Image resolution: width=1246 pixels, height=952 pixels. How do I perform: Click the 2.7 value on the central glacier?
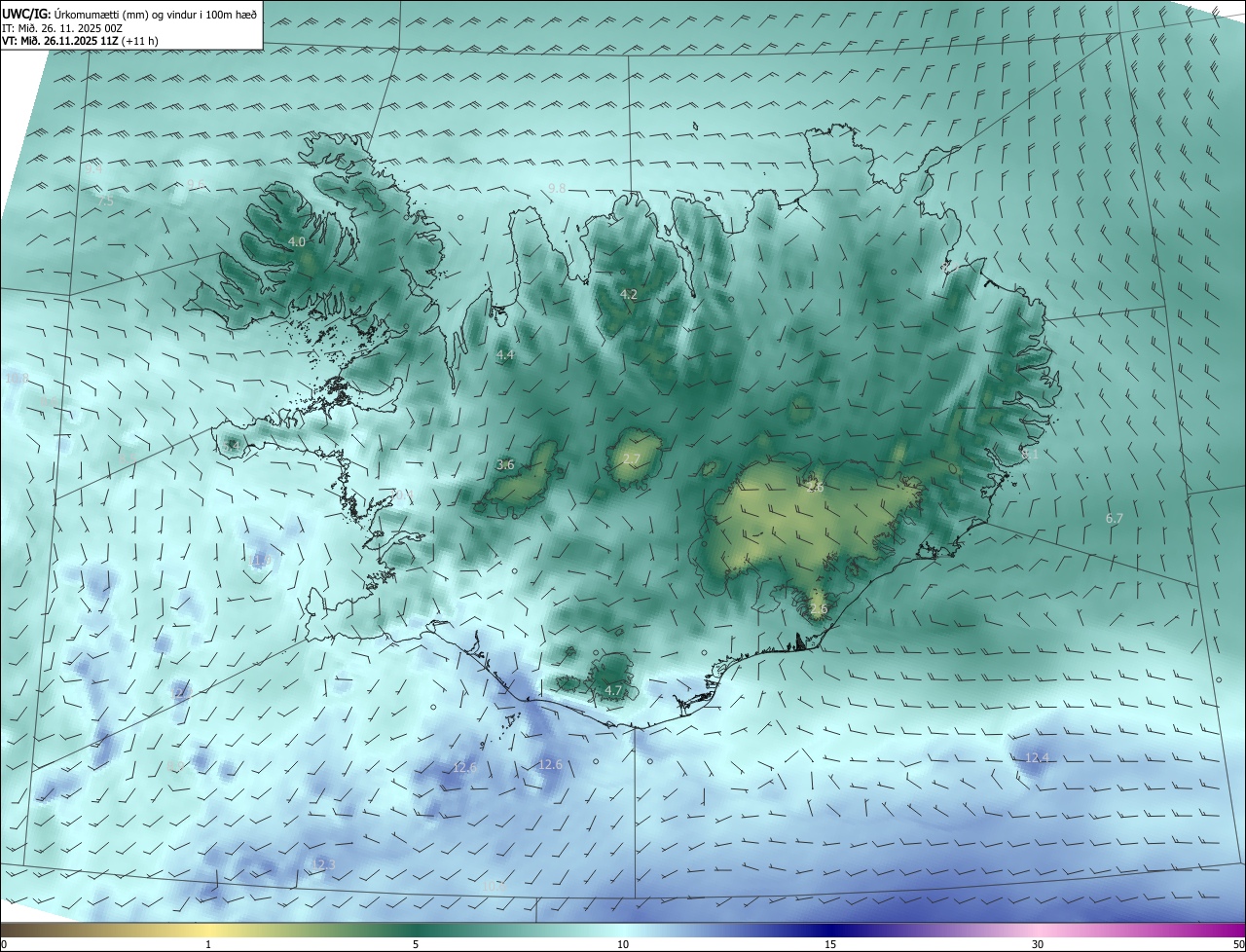pyautogui.click(x=632, y=459)
